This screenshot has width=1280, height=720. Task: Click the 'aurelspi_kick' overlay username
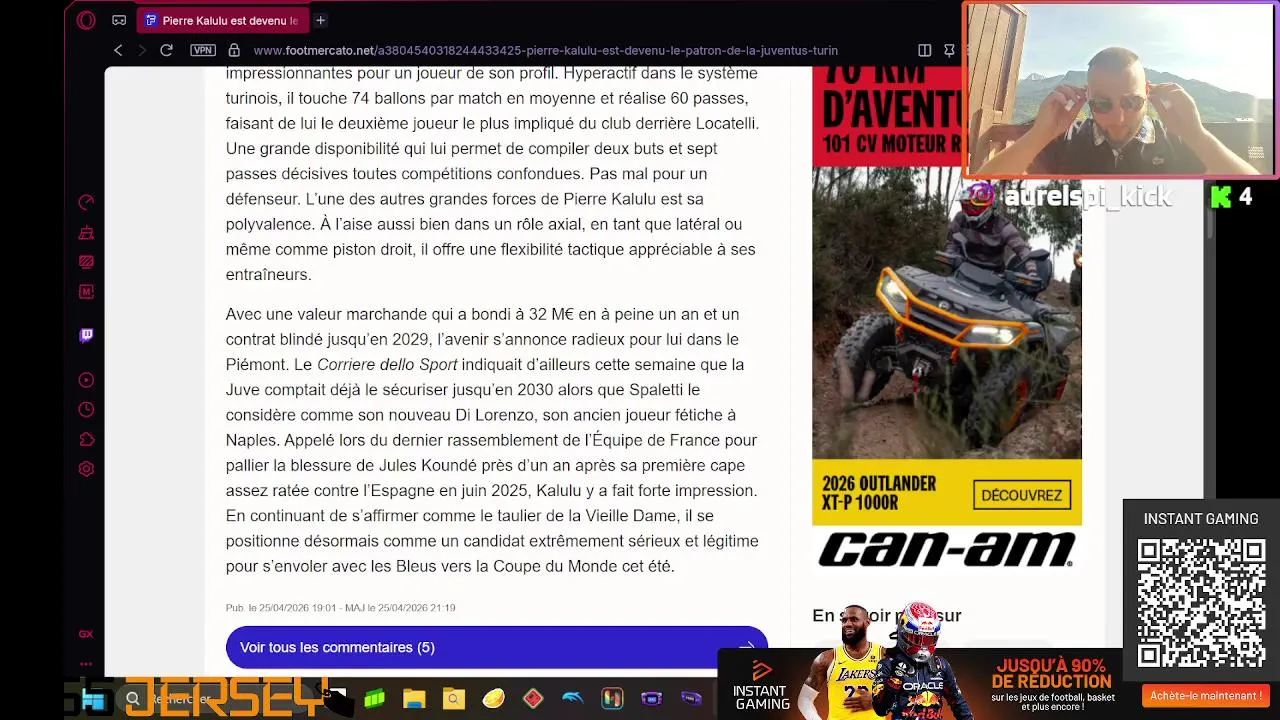[x=1087, y=197]
